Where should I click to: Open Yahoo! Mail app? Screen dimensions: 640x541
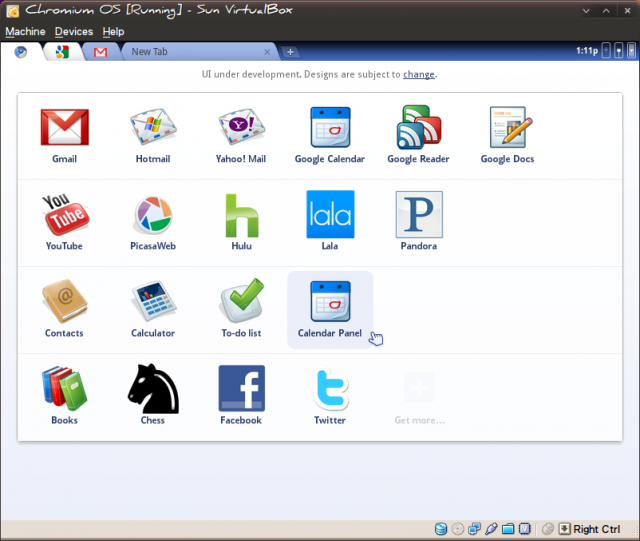(x=241, y=127)
